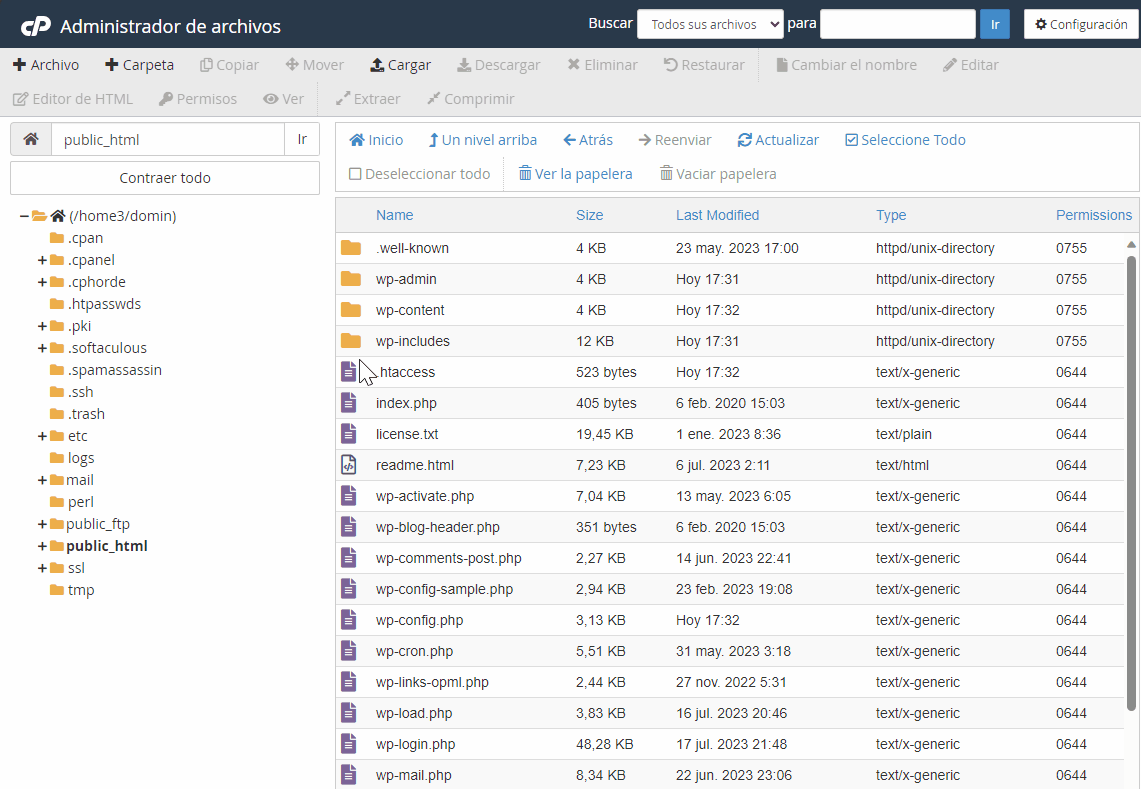Click Vaciar papelera trash option
Viewport: 1141px width, 789px height.
click(x=717, y=174)
